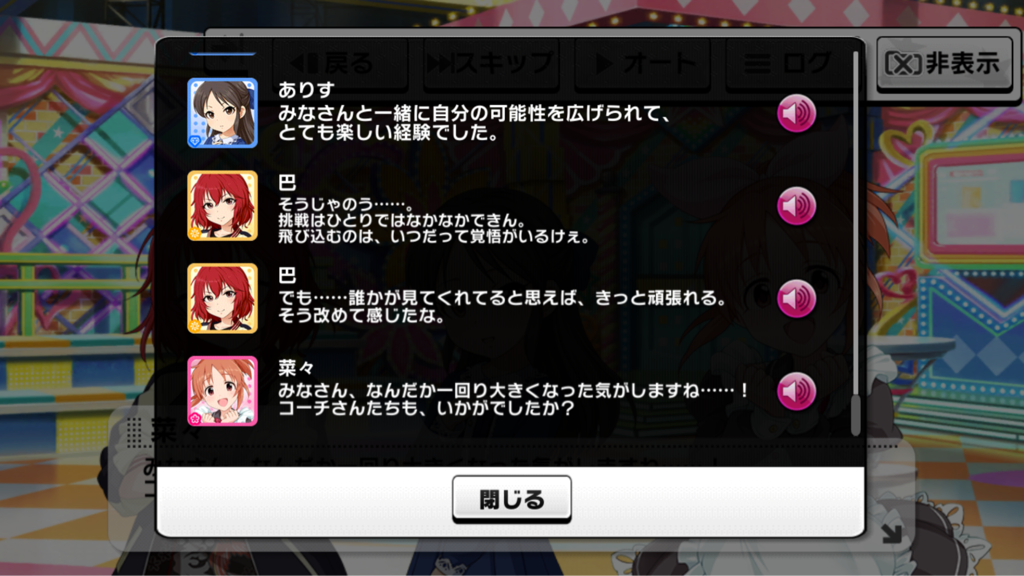Click Arisu's line about 可能性
1024x576 pixels.
pos(474,123)
